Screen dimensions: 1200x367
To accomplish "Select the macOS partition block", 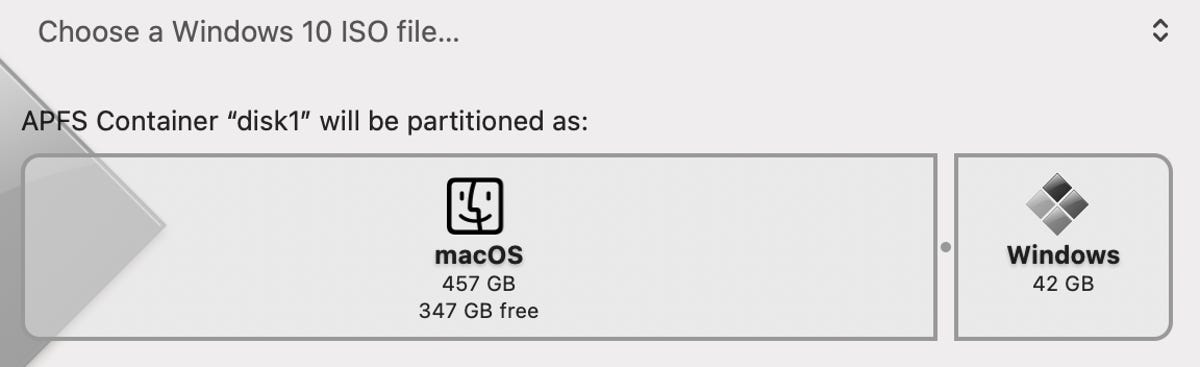I will (x=480, y=247).
